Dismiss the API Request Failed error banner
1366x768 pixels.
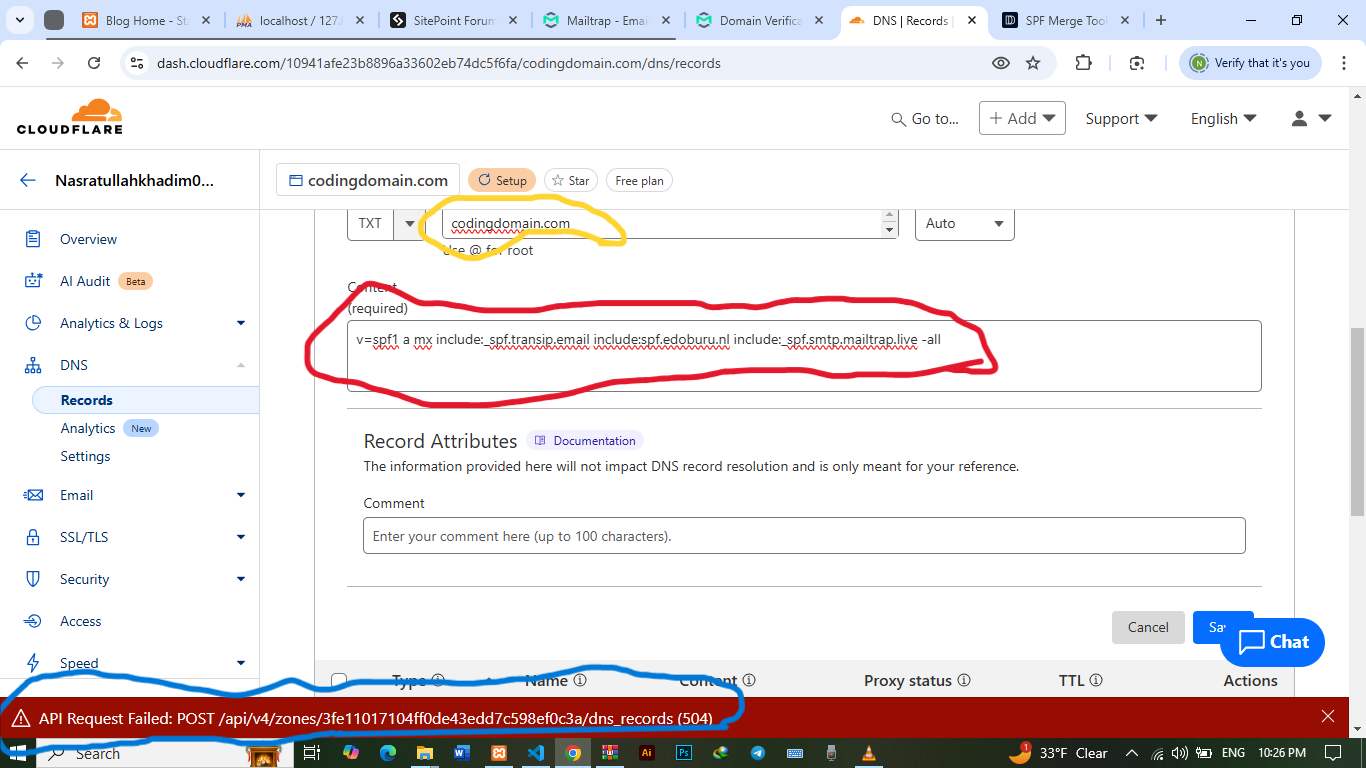tap(1328, 716)
